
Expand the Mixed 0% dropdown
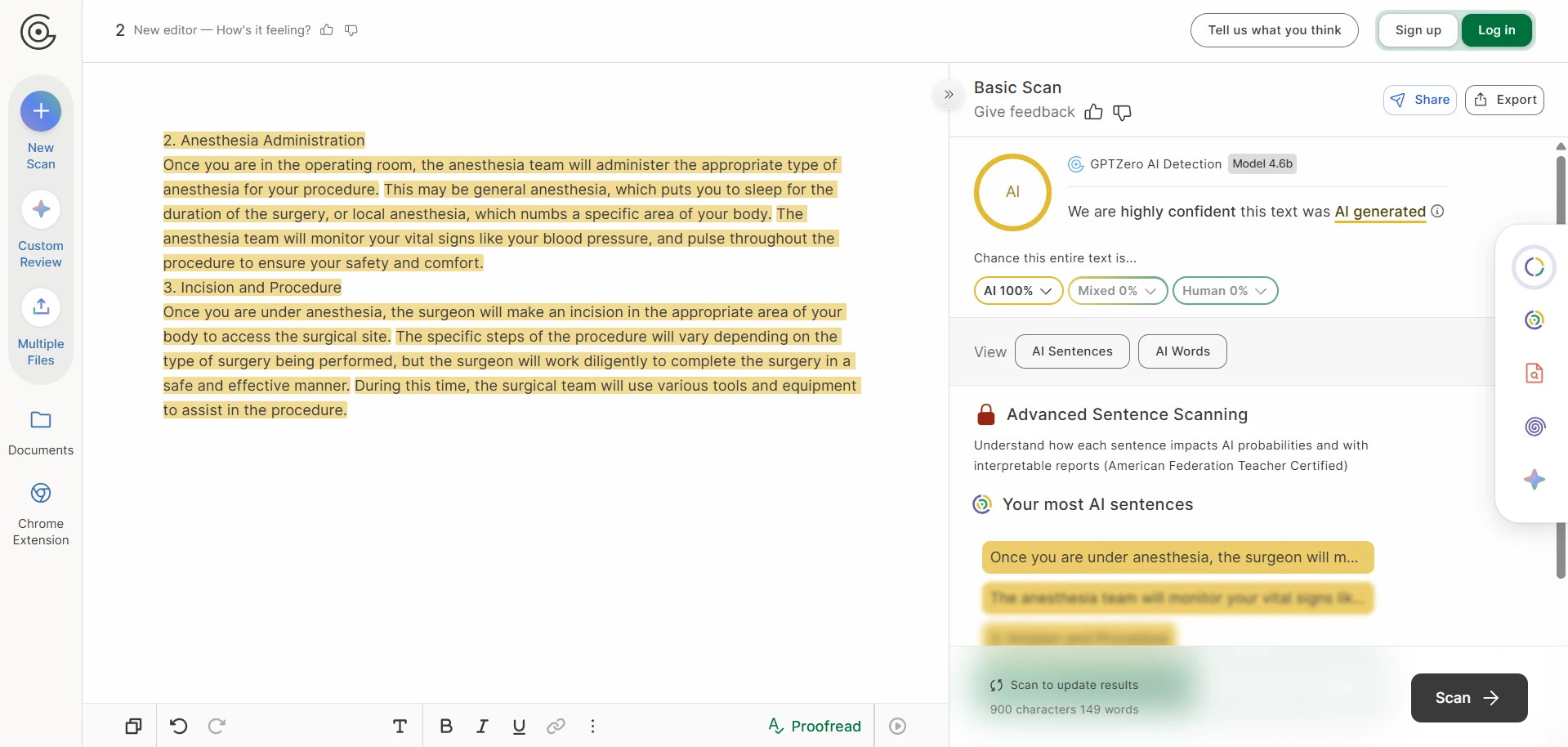coord(1118,291)
